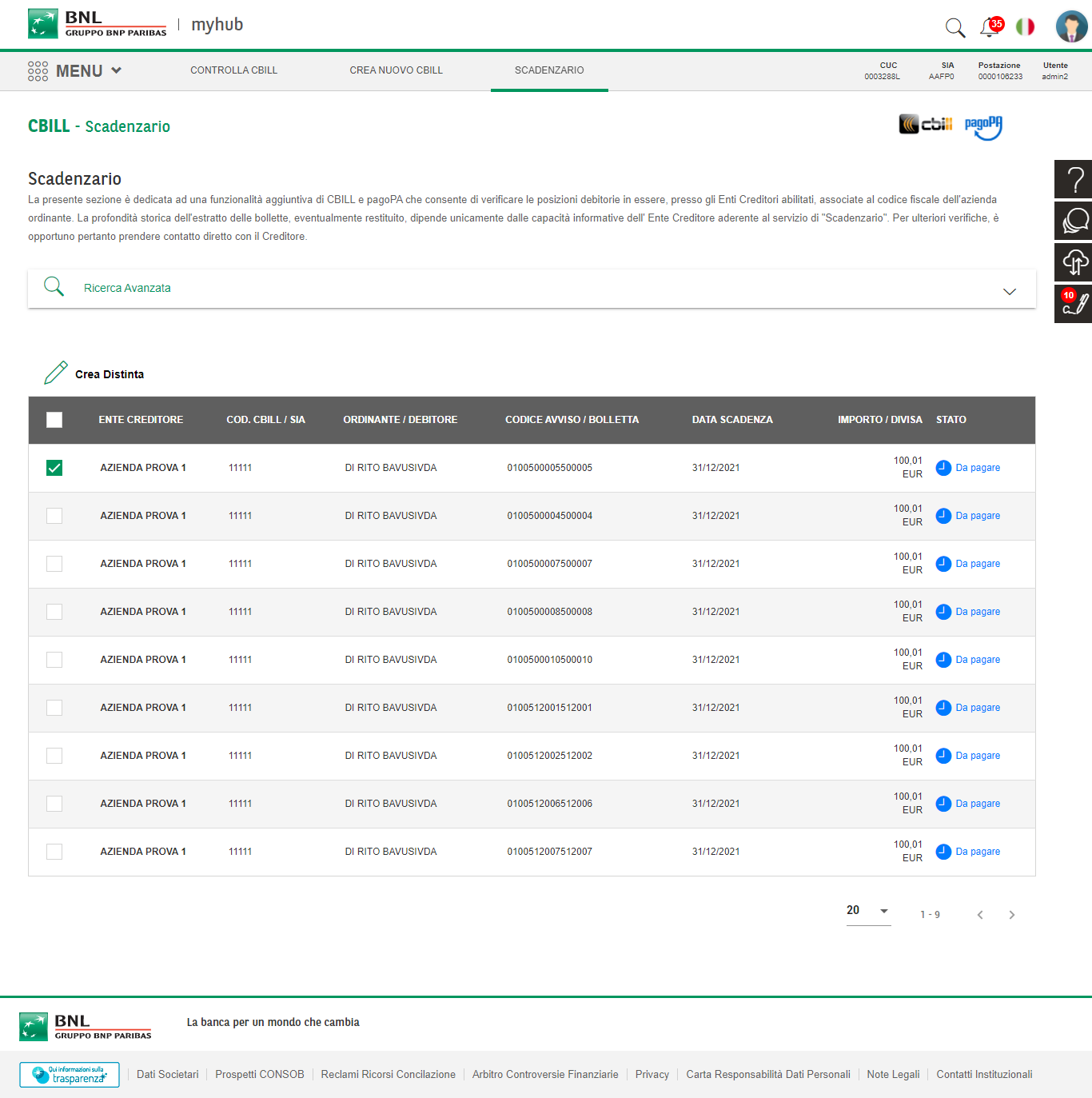Switch to CONTROLLA CBILL tab

233,70
